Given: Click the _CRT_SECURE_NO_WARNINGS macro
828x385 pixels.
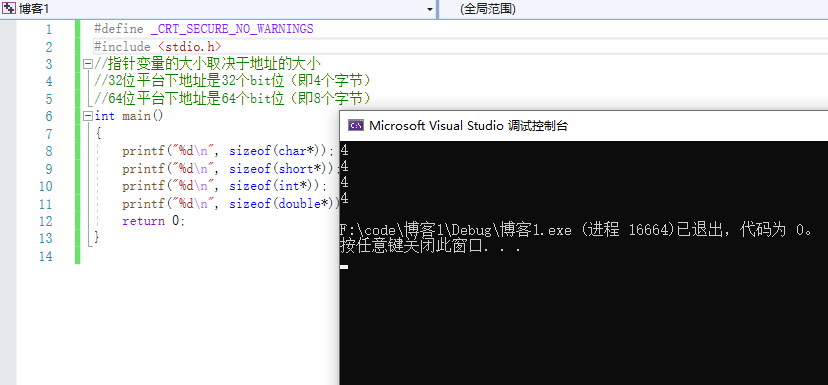Looking at the screenshot, I should [x=232, y=29].
